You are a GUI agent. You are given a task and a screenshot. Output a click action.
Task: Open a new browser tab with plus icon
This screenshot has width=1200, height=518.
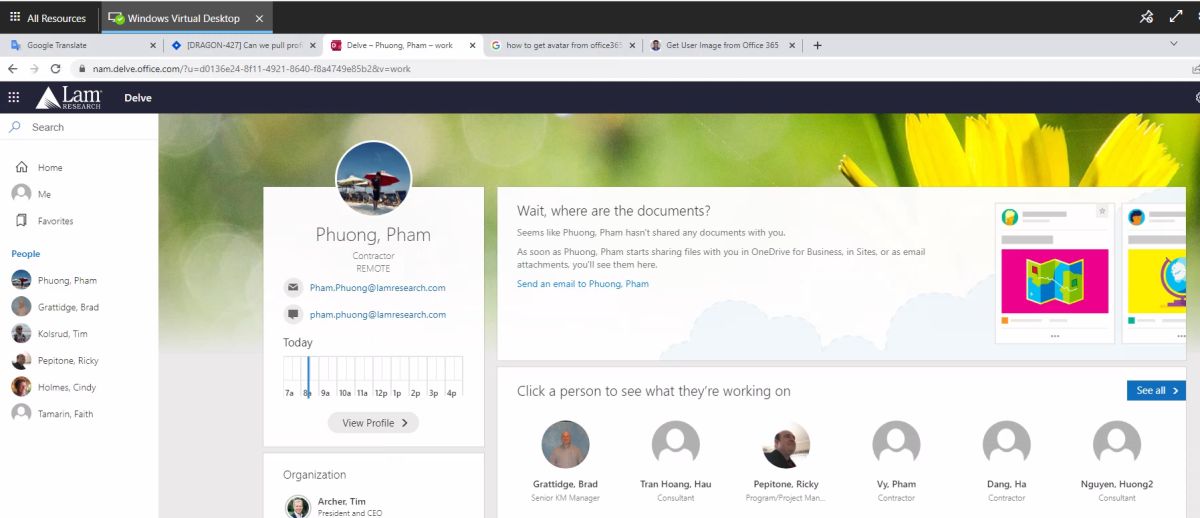817,45
